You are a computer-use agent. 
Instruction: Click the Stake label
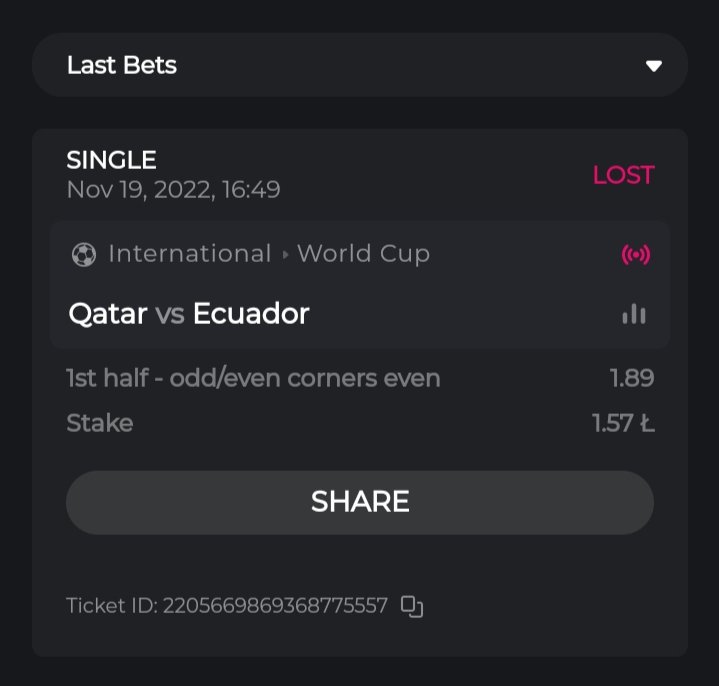(100, 423)
